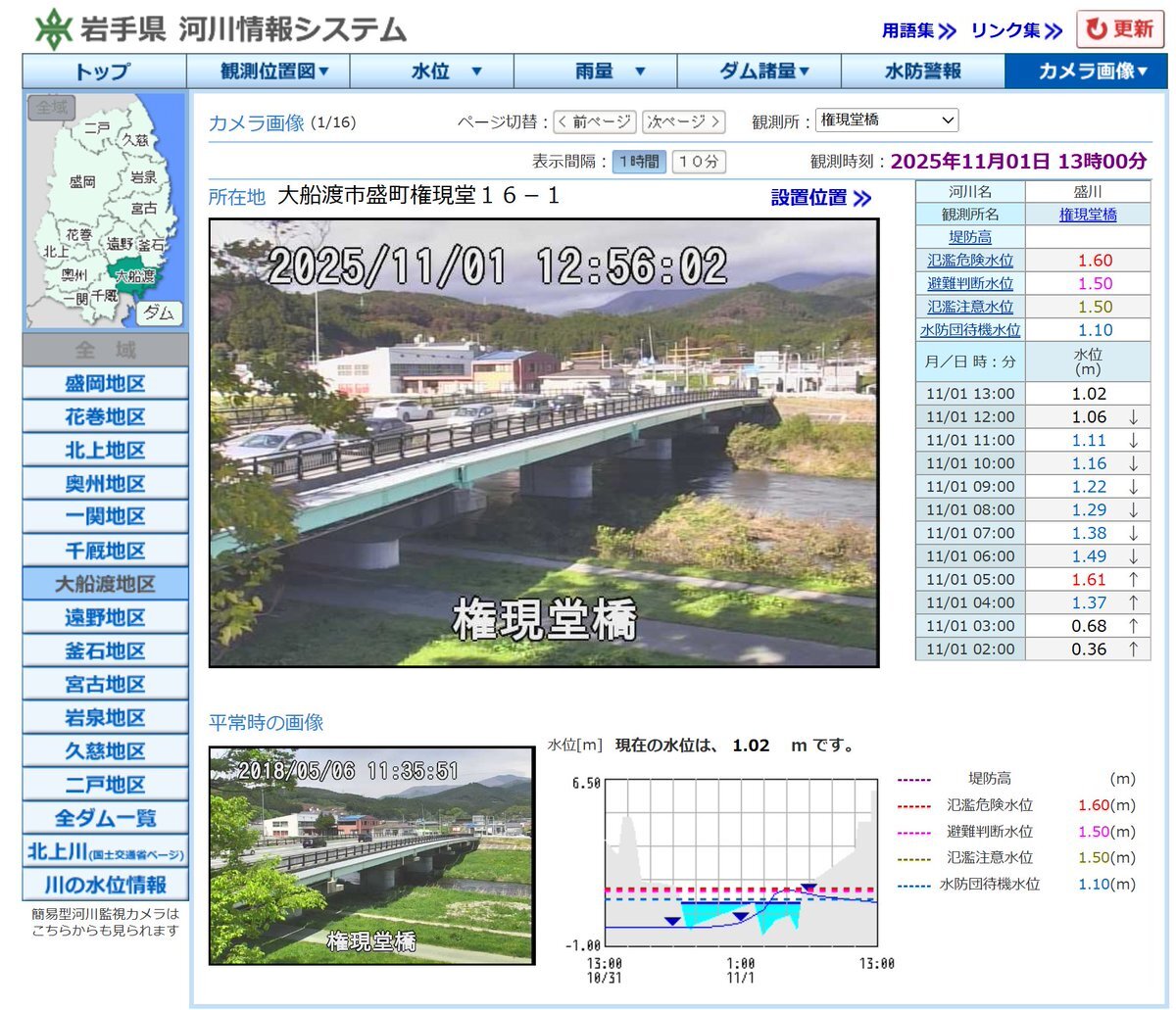The width and height of the screenshot is (1176, 1010).
Task: Select 奥州地区 in the sidebar
Action: coord(105,483)
